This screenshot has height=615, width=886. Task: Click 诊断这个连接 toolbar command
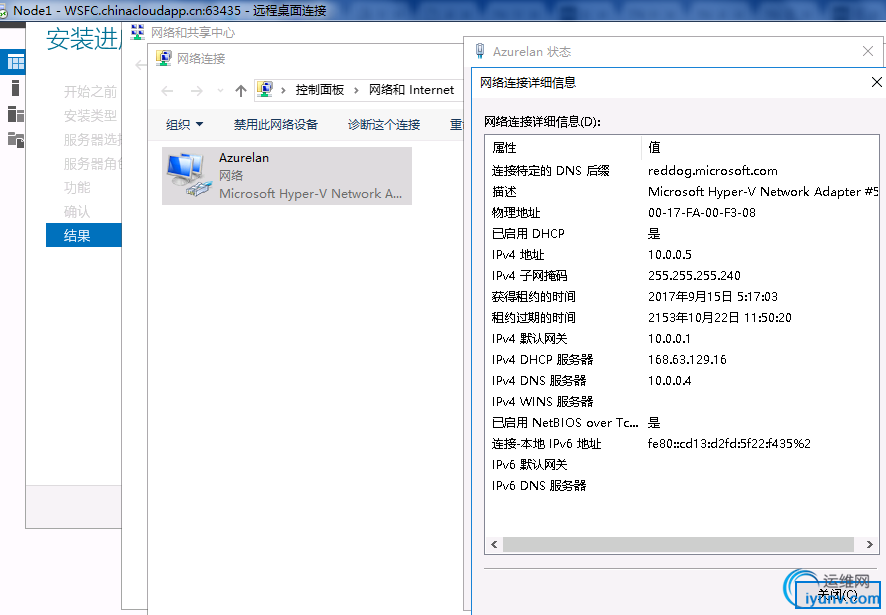point(384,124)
